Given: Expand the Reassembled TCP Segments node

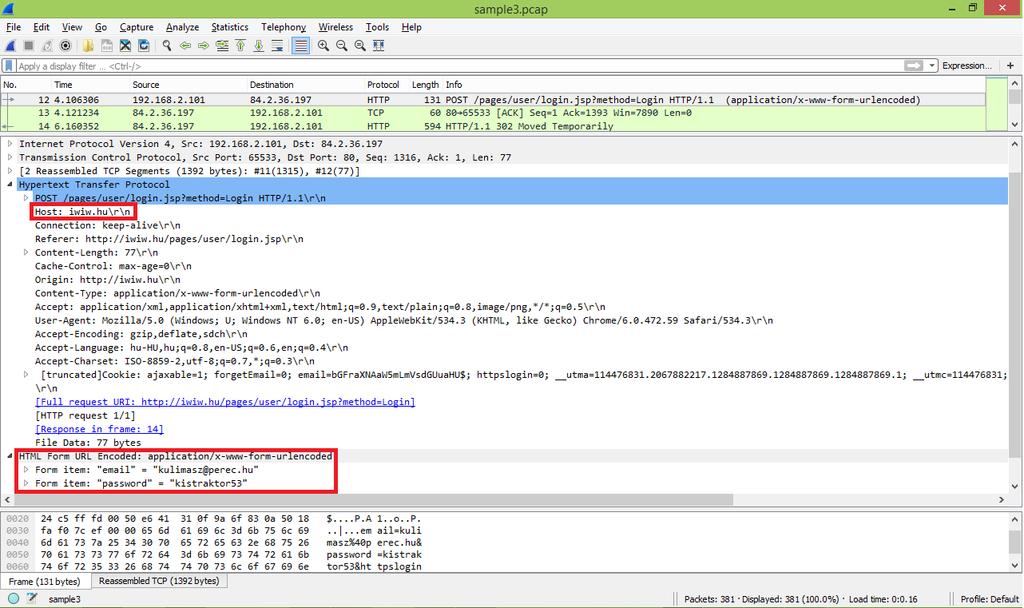Looking at the screenshot, I should [x=10, y=171].
